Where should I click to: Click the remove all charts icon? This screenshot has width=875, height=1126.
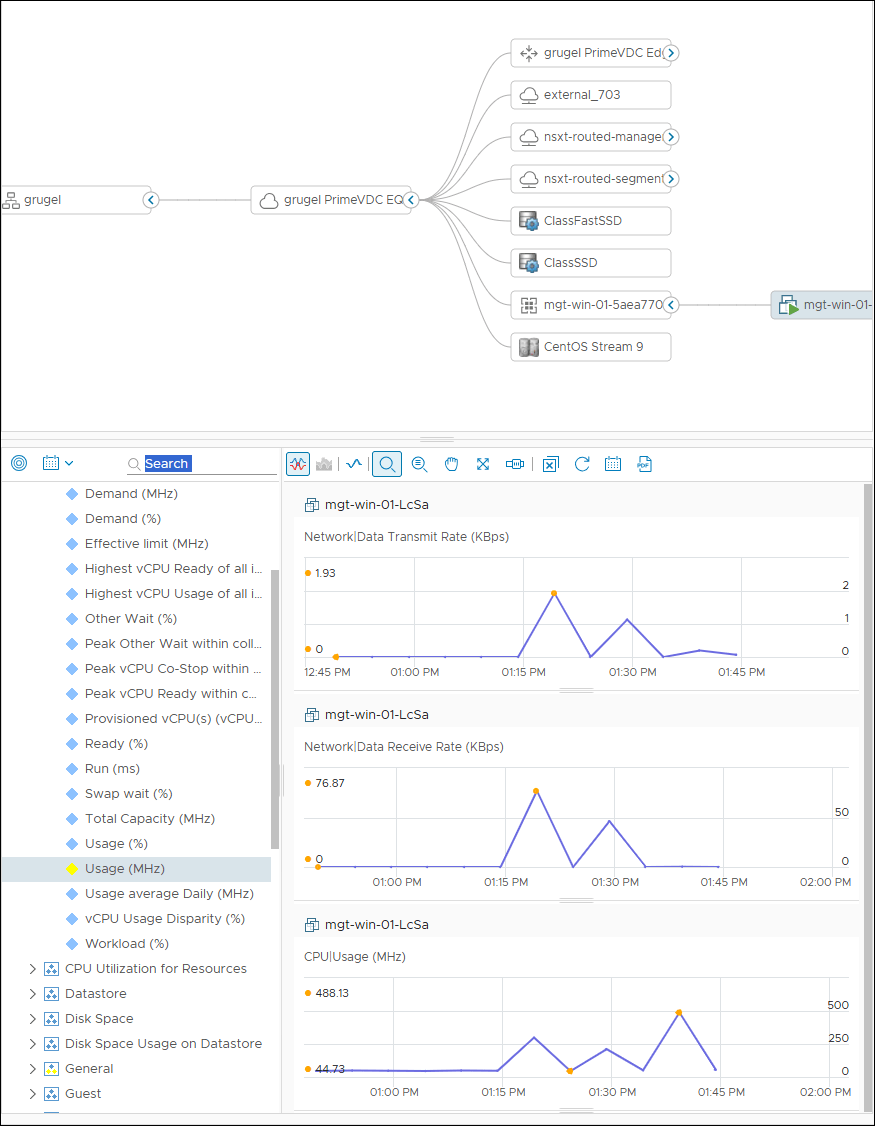[550, 464]
